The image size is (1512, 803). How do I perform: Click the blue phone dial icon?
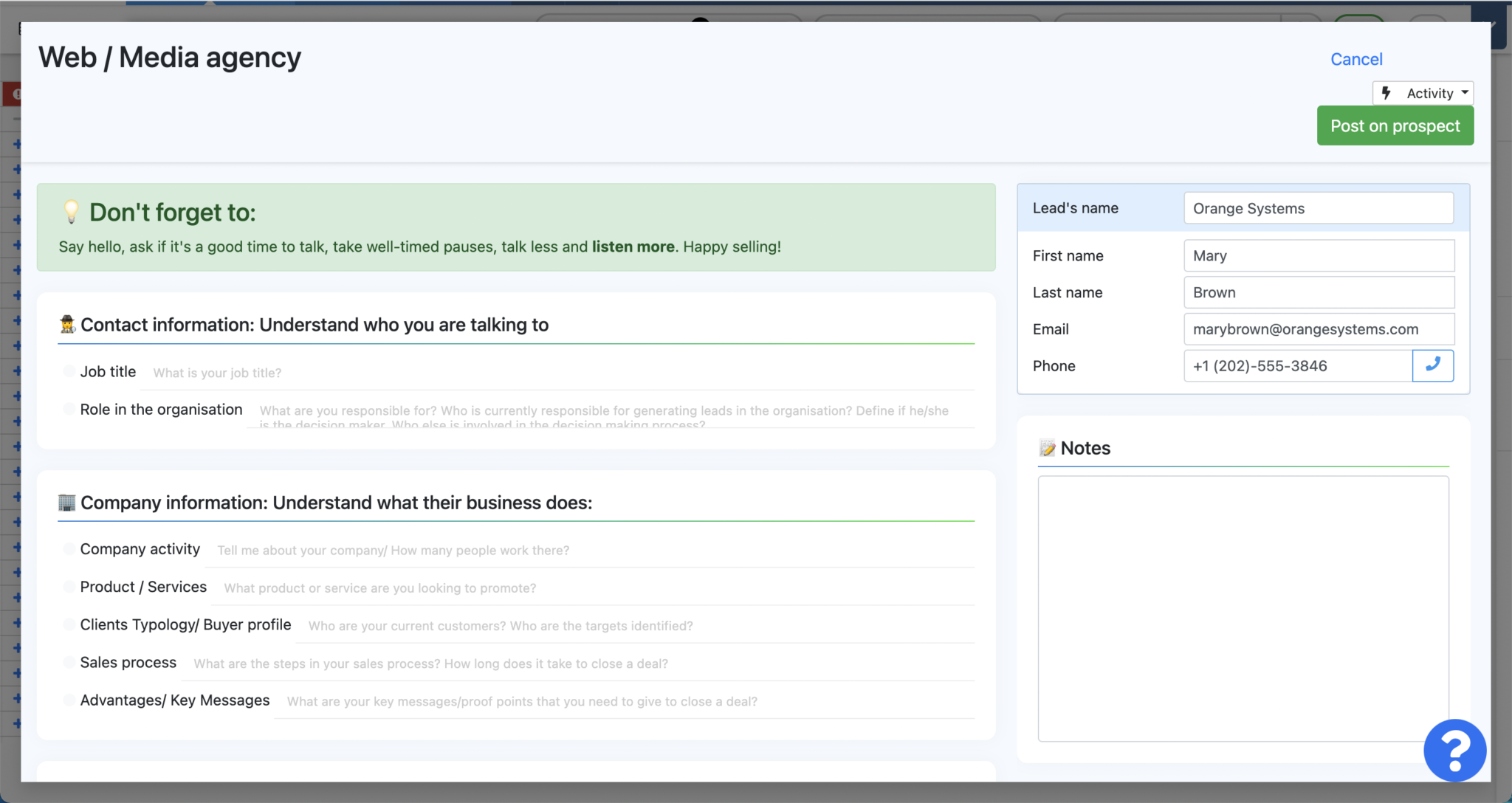click(1432, 365)
